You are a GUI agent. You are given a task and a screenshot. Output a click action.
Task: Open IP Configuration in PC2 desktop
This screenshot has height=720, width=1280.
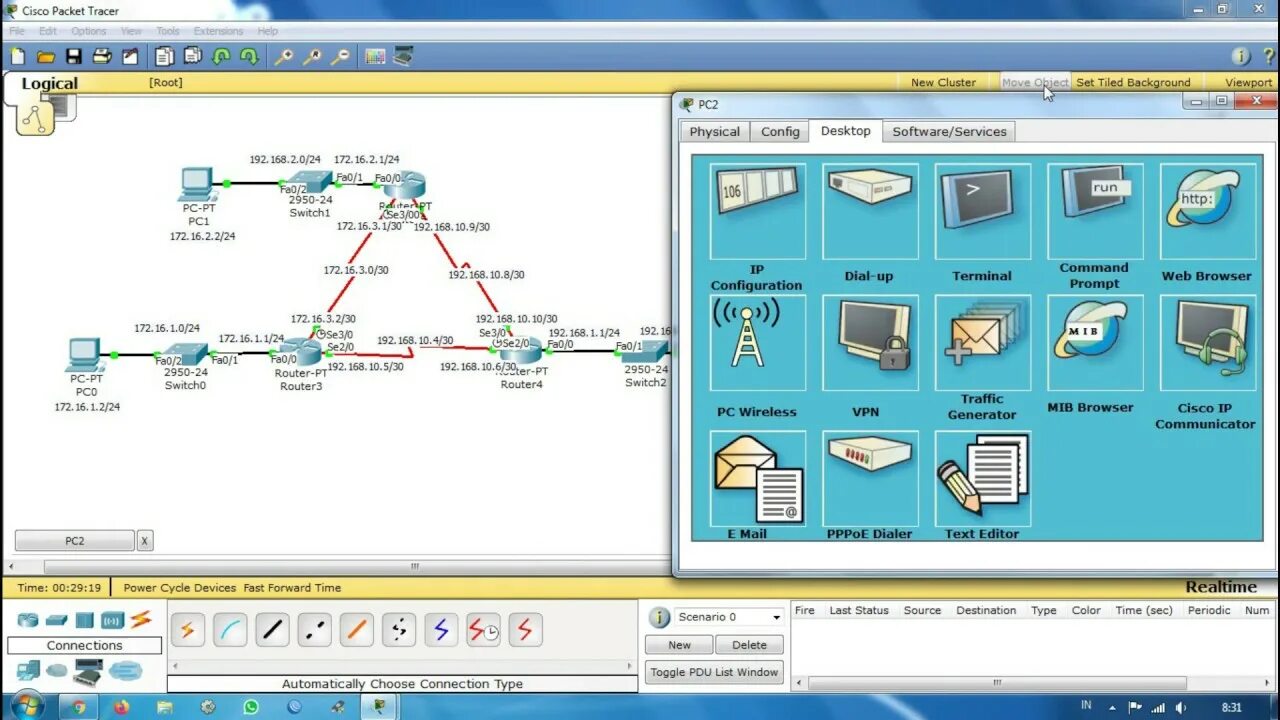coord(757,211)
